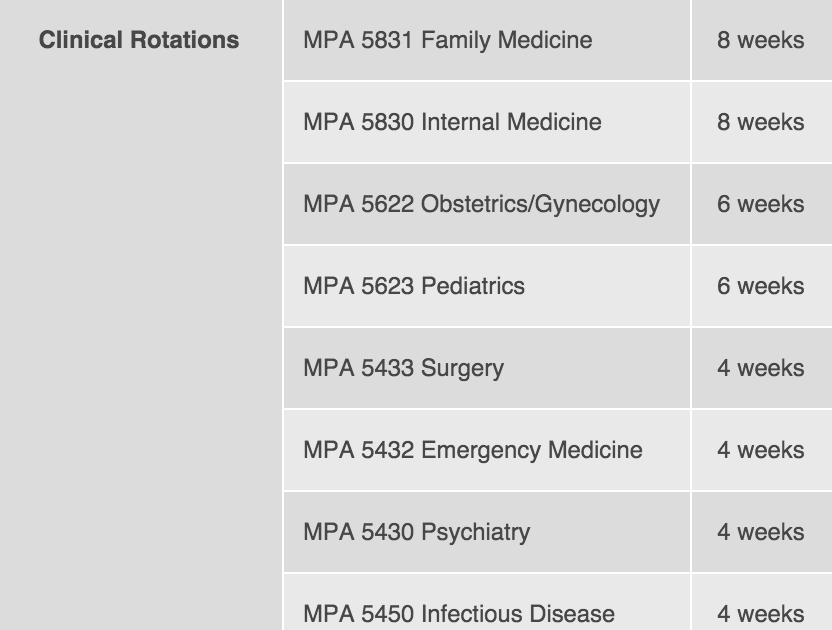
Task: Click the Clinical Rotations heading
Action: [x=139, y=40]
